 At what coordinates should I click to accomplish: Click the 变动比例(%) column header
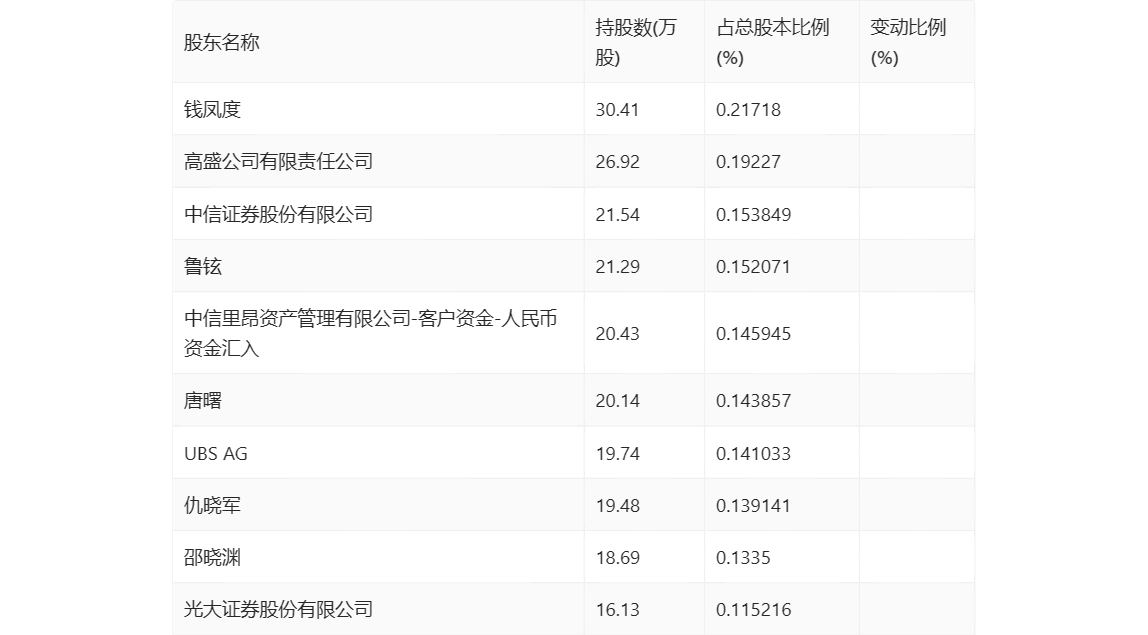(908, 42)
